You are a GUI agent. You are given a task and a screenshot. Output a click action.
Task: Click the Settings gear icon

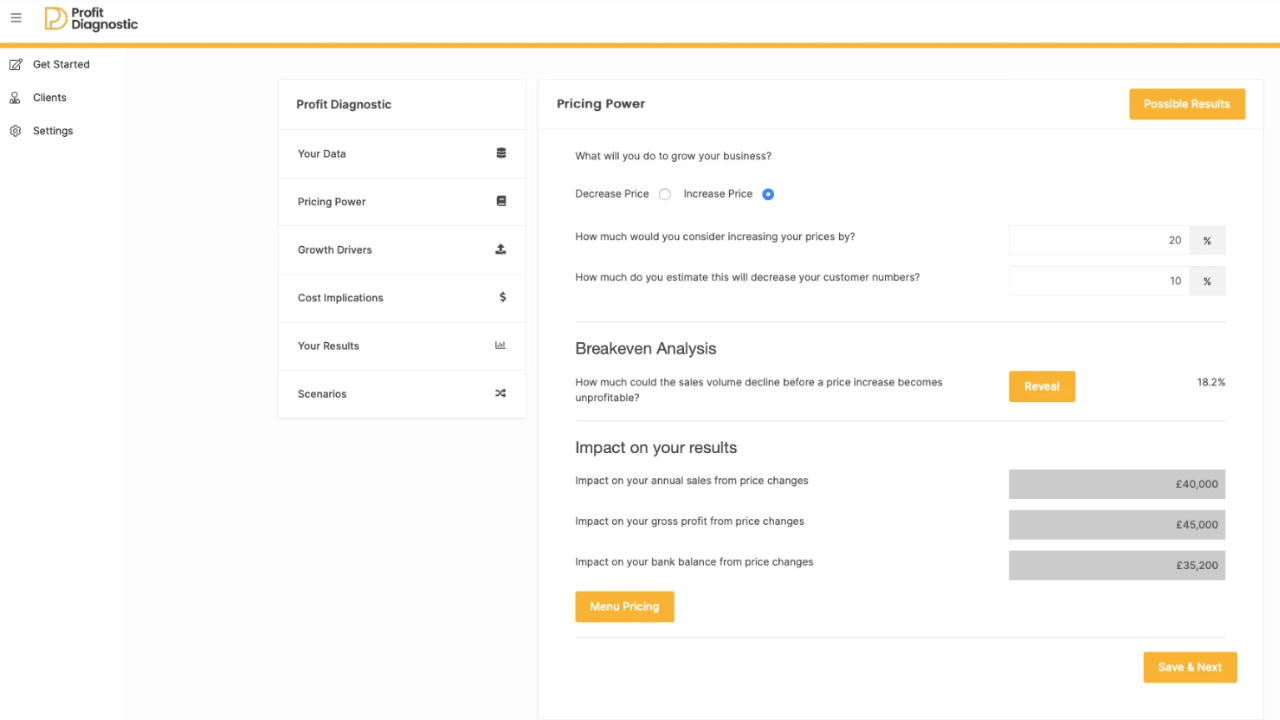pyautogui.click(x=15, y=131)
